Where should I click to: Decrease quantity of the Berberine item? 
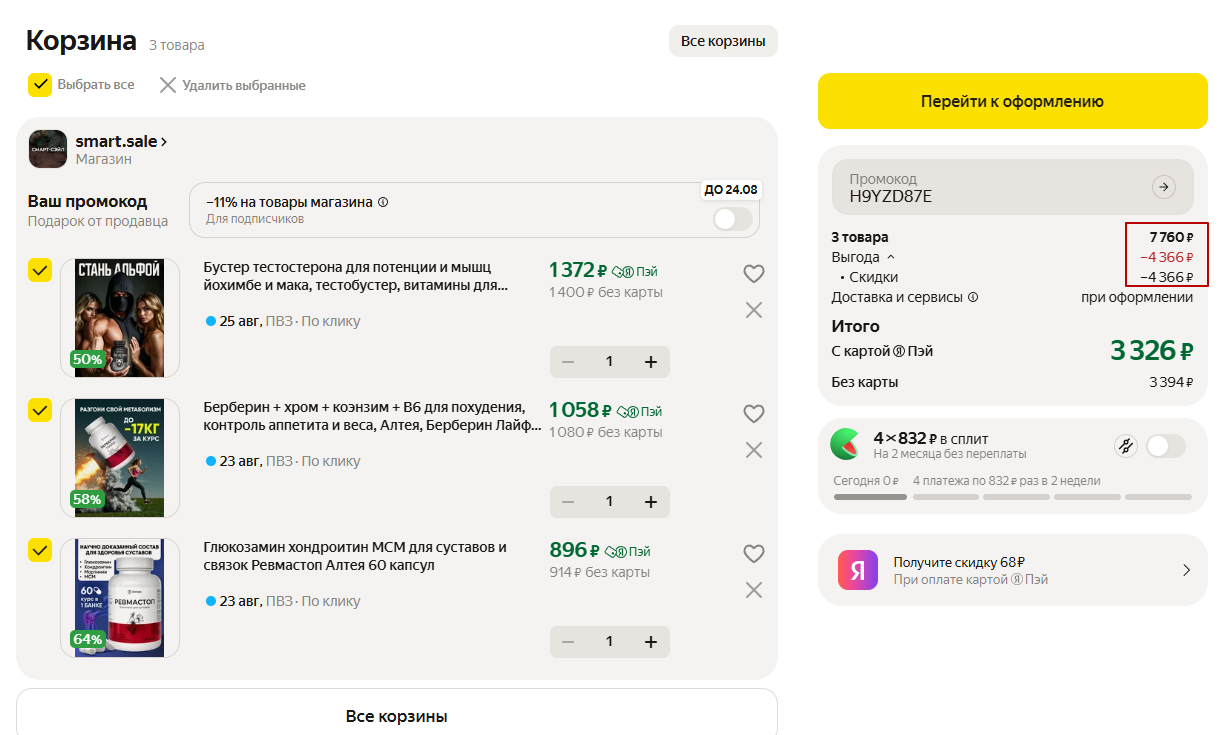pos(568,502)
